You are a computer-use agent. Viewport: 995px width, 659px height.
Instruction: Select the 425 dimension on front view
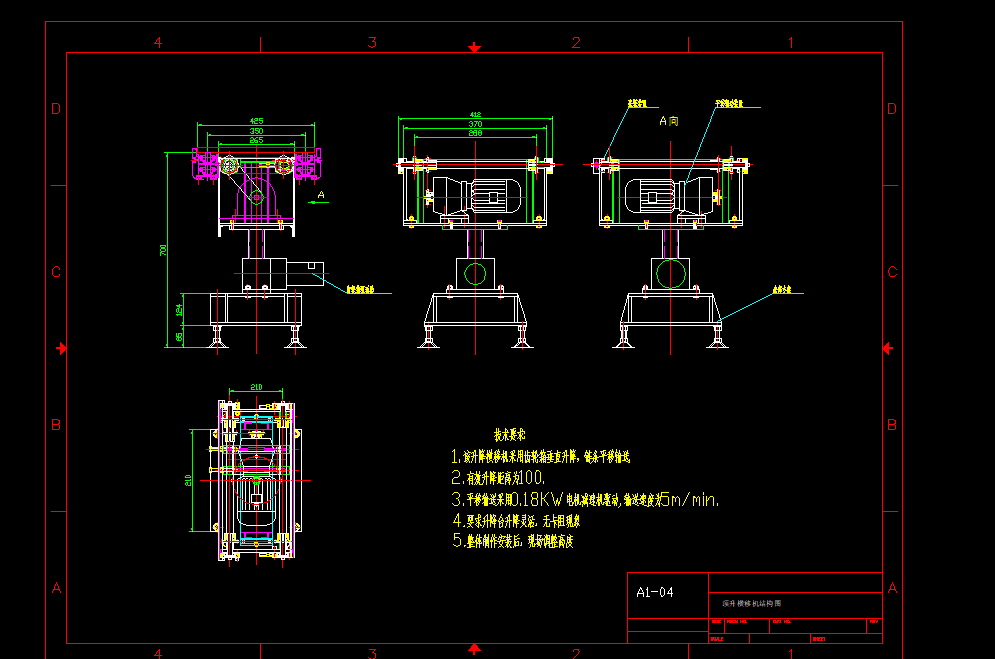[256, 121]
